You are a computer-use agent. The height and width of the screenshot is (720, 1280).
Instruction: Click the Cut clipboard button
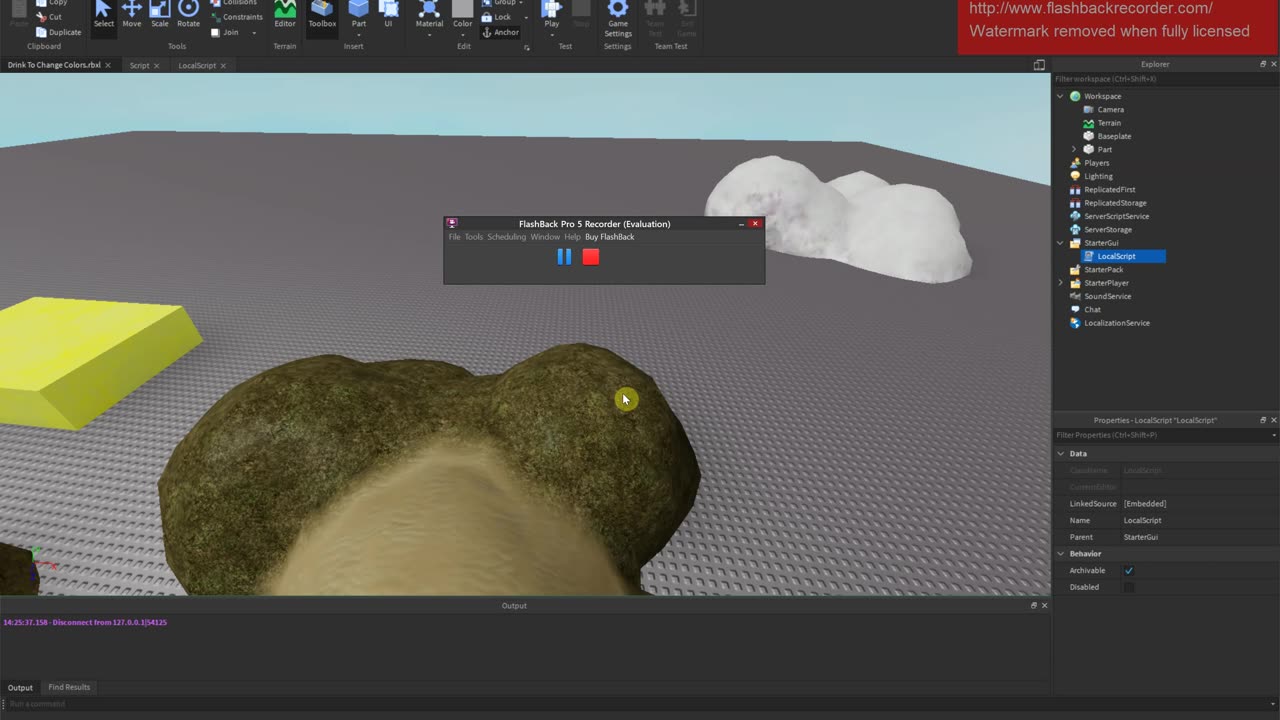[x=48, y=17]
